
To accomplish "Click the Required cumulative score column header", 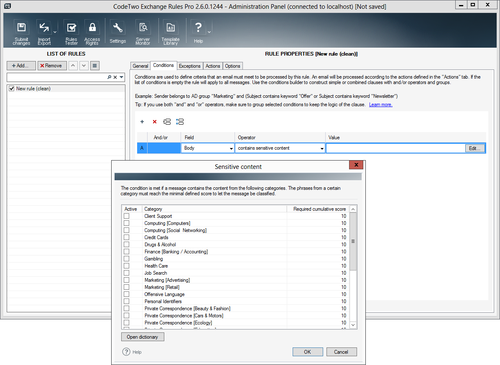I will tap(318, 209).
